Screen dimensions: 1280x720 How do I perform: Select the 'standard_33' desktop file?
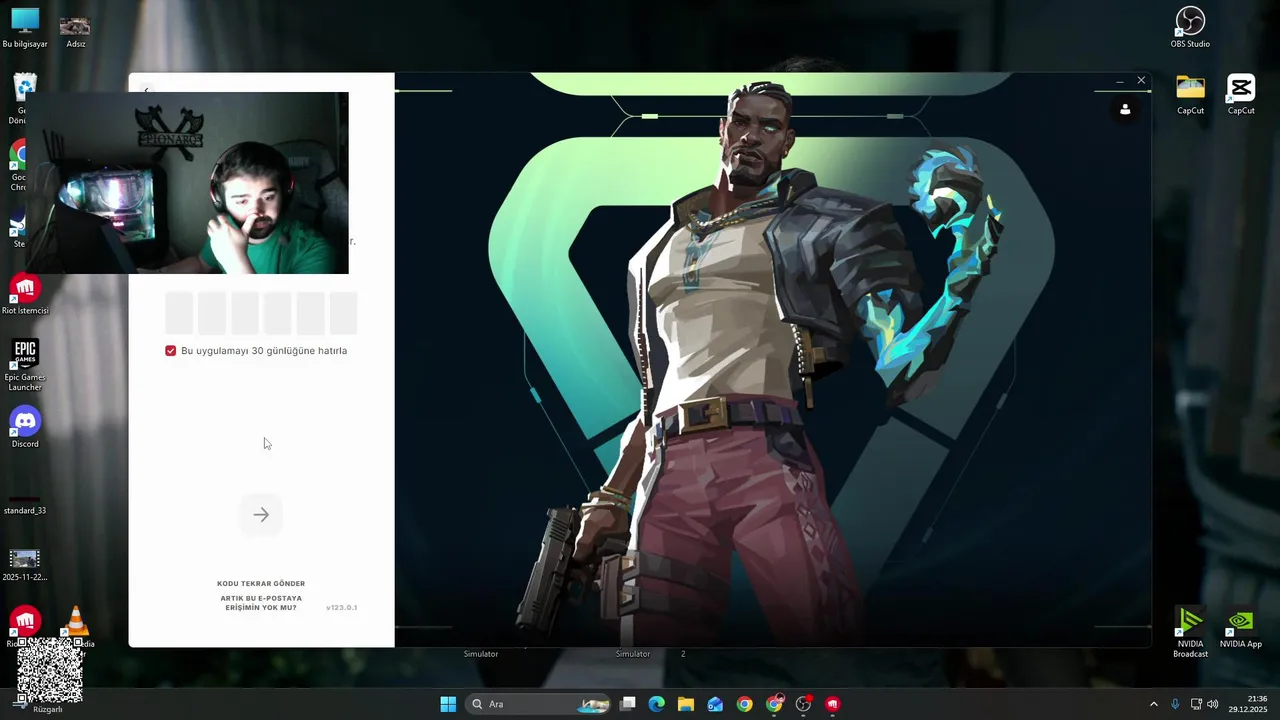pyautogui.click(x=25, y=503)
